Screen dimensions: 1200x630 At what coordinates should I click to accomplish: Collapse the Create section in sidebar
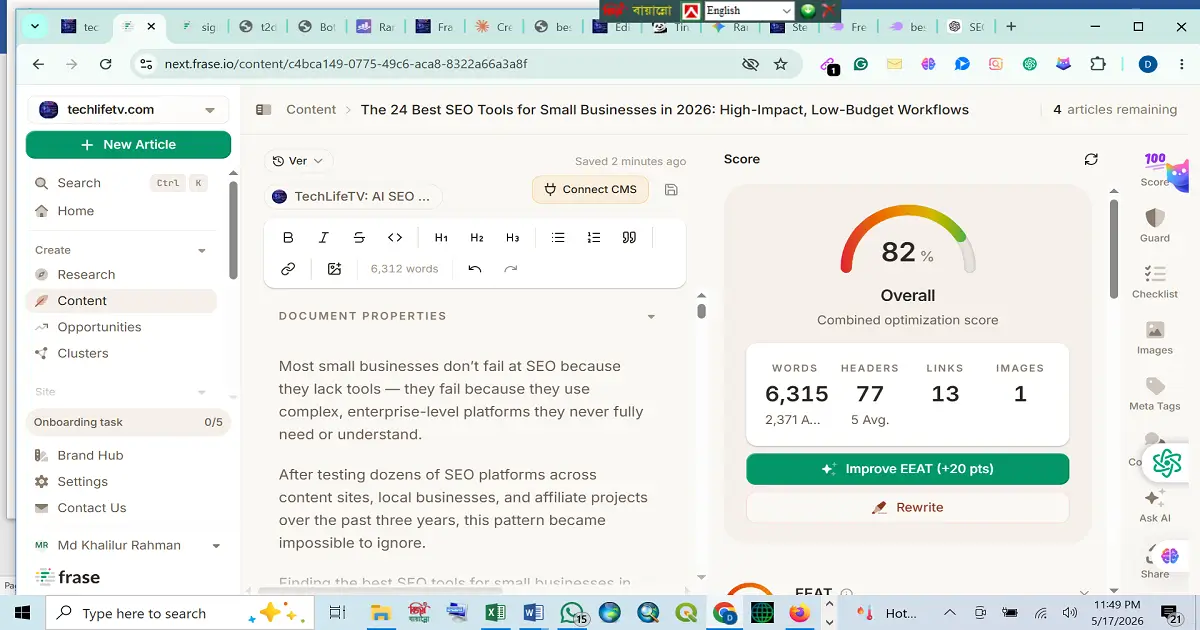202,250
